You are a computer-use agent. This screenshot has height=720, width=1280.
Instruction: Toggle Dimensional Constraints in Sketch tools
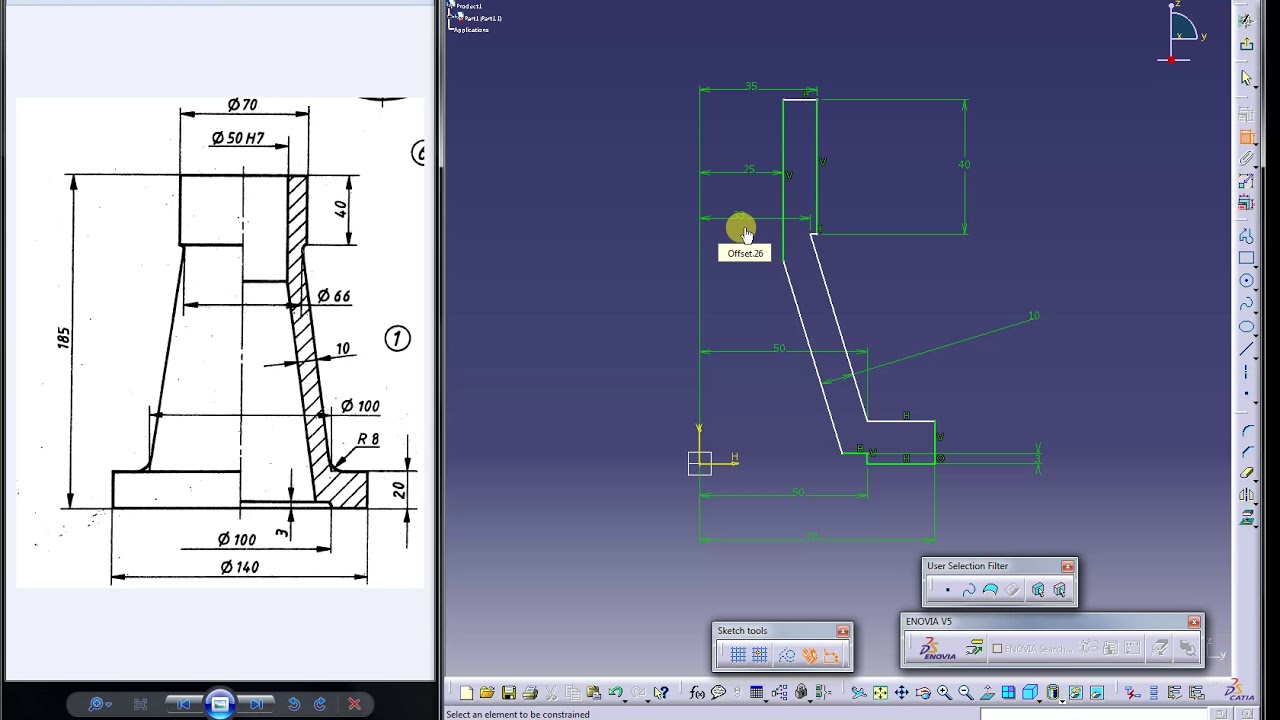tap(831, 655)
